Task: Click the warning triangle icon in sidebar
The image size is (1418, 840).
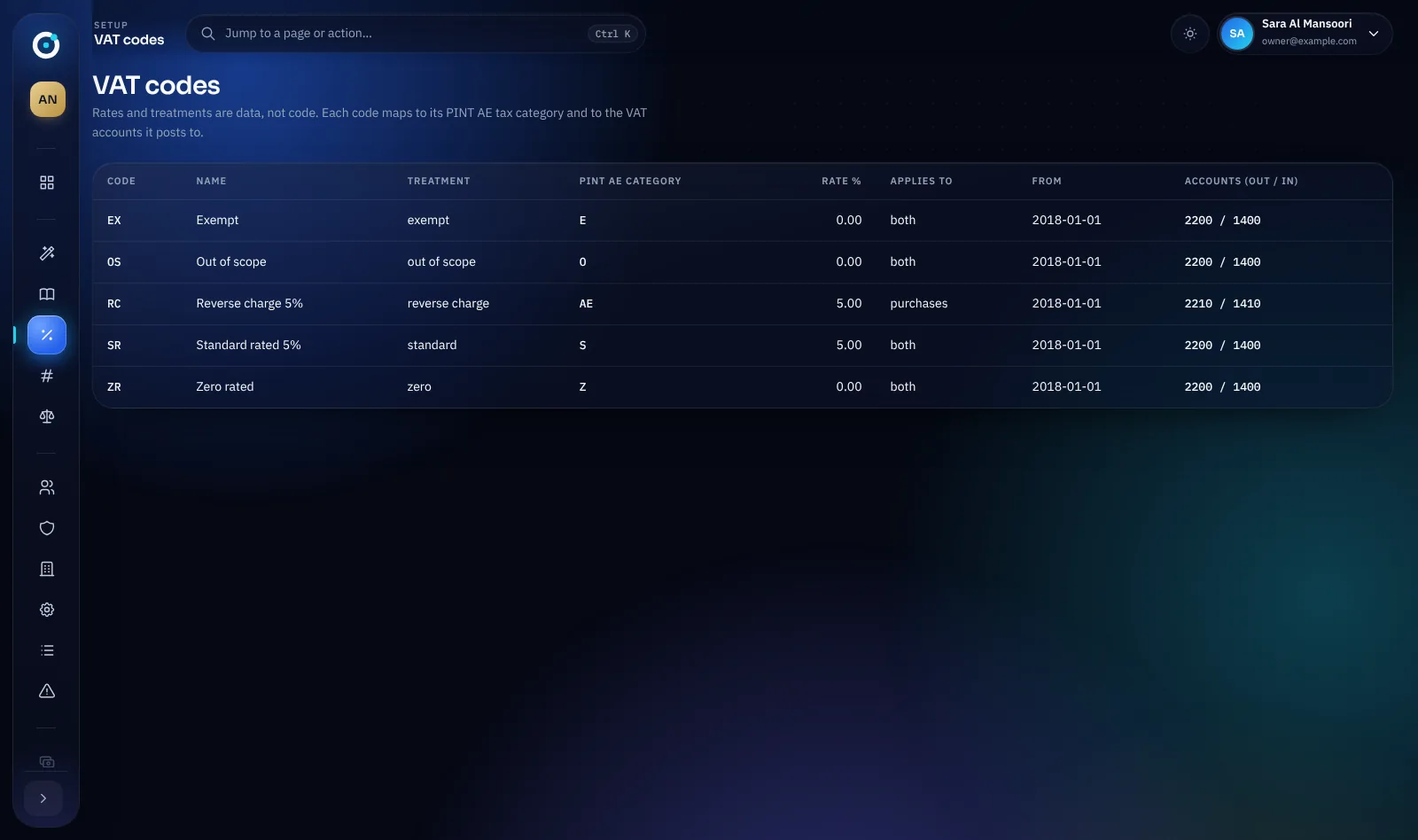Action: tap(47, 691)
